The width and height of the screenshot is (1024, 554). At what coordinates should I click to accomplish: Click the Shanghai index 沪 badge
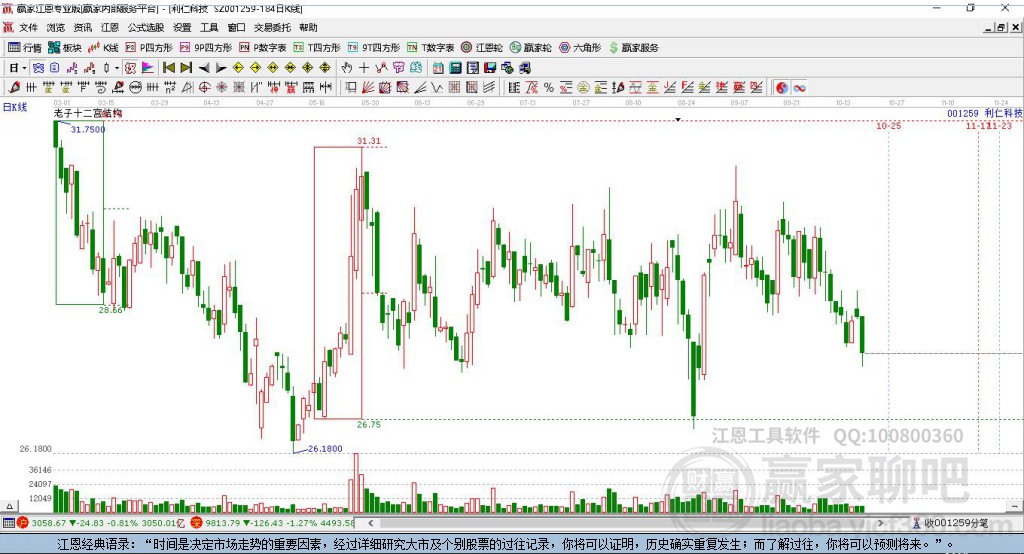(x=23, y=523)
